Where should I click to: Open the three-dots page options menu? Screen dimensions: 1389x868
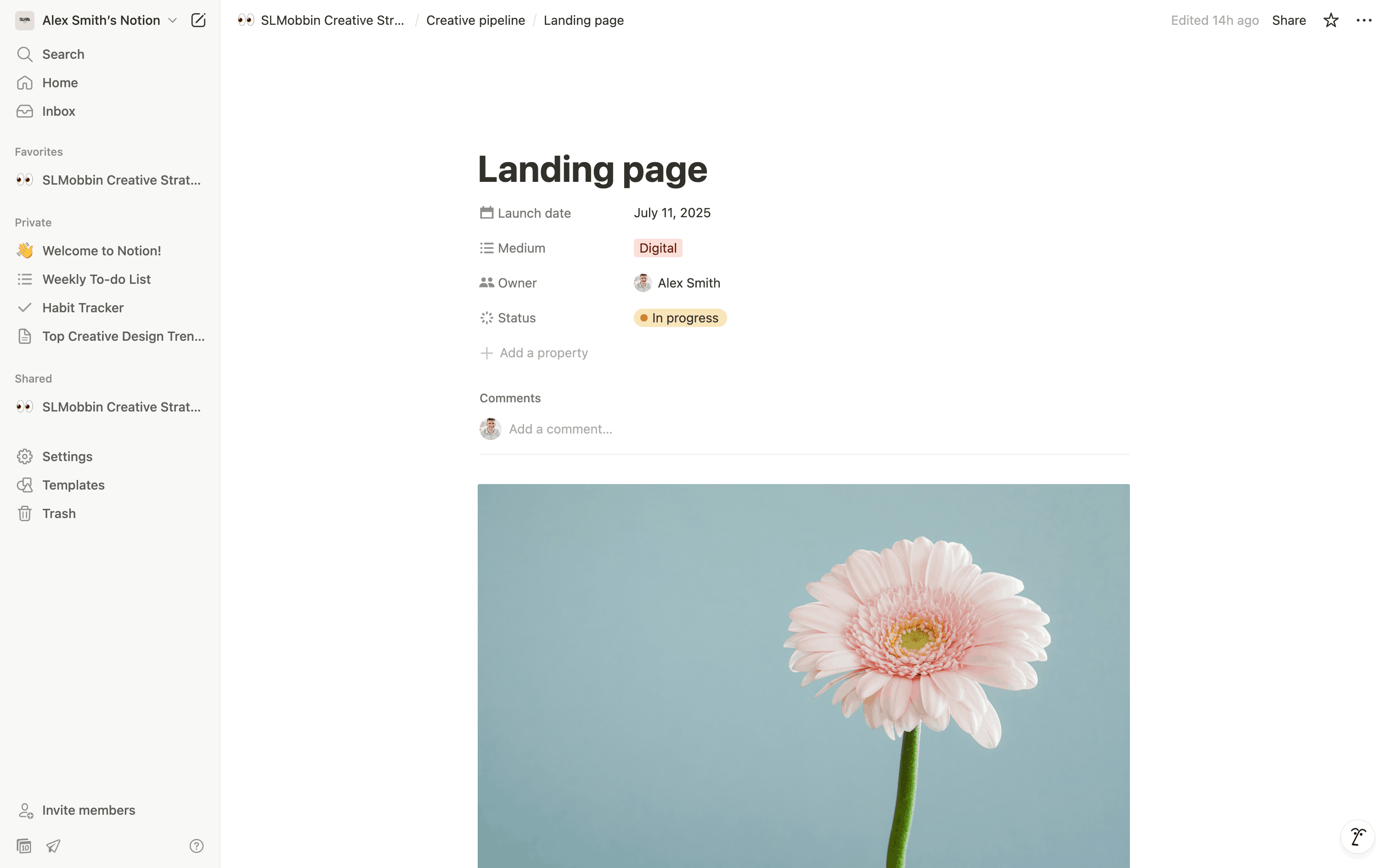pos(1364,20)
